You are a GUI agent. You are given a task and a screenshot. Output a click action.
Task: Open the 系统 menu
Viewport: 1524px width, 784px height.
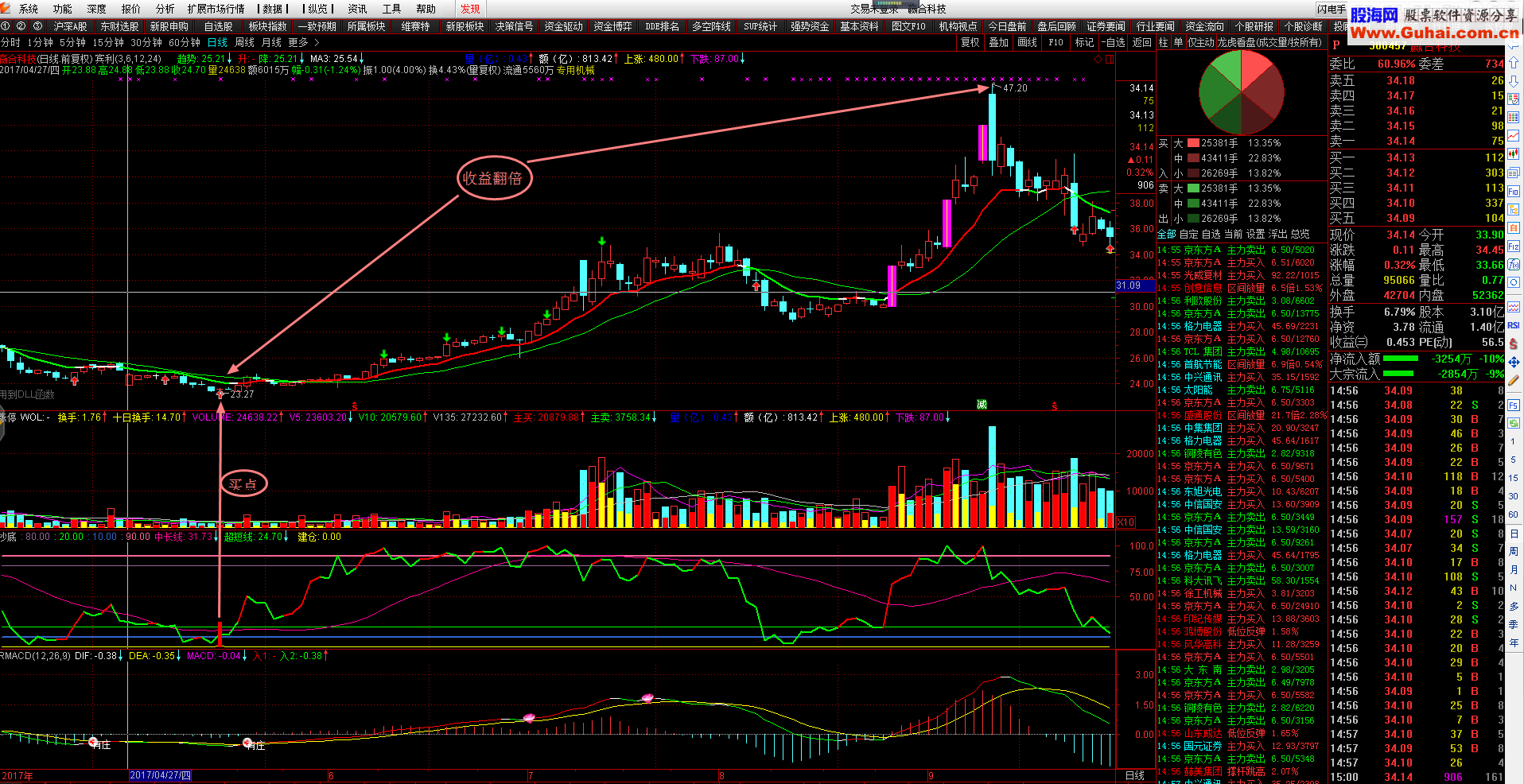click(x=29, y=9)
